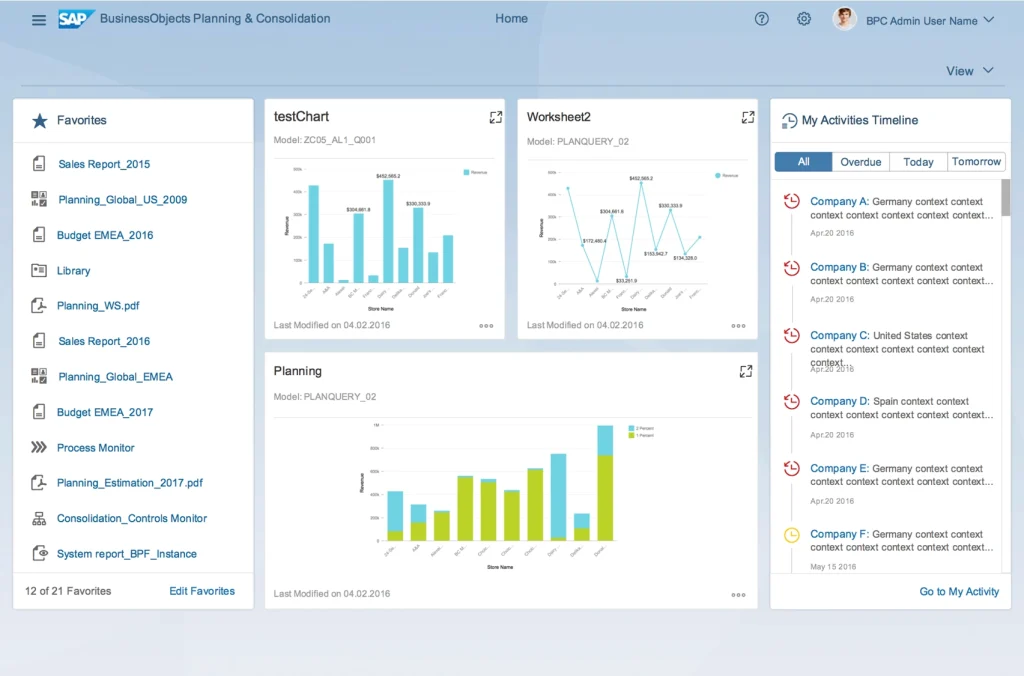Screen dimensions: 1024x676
Task: Click the Process Monitor chevrons icon
Action: tap(39, 447)
